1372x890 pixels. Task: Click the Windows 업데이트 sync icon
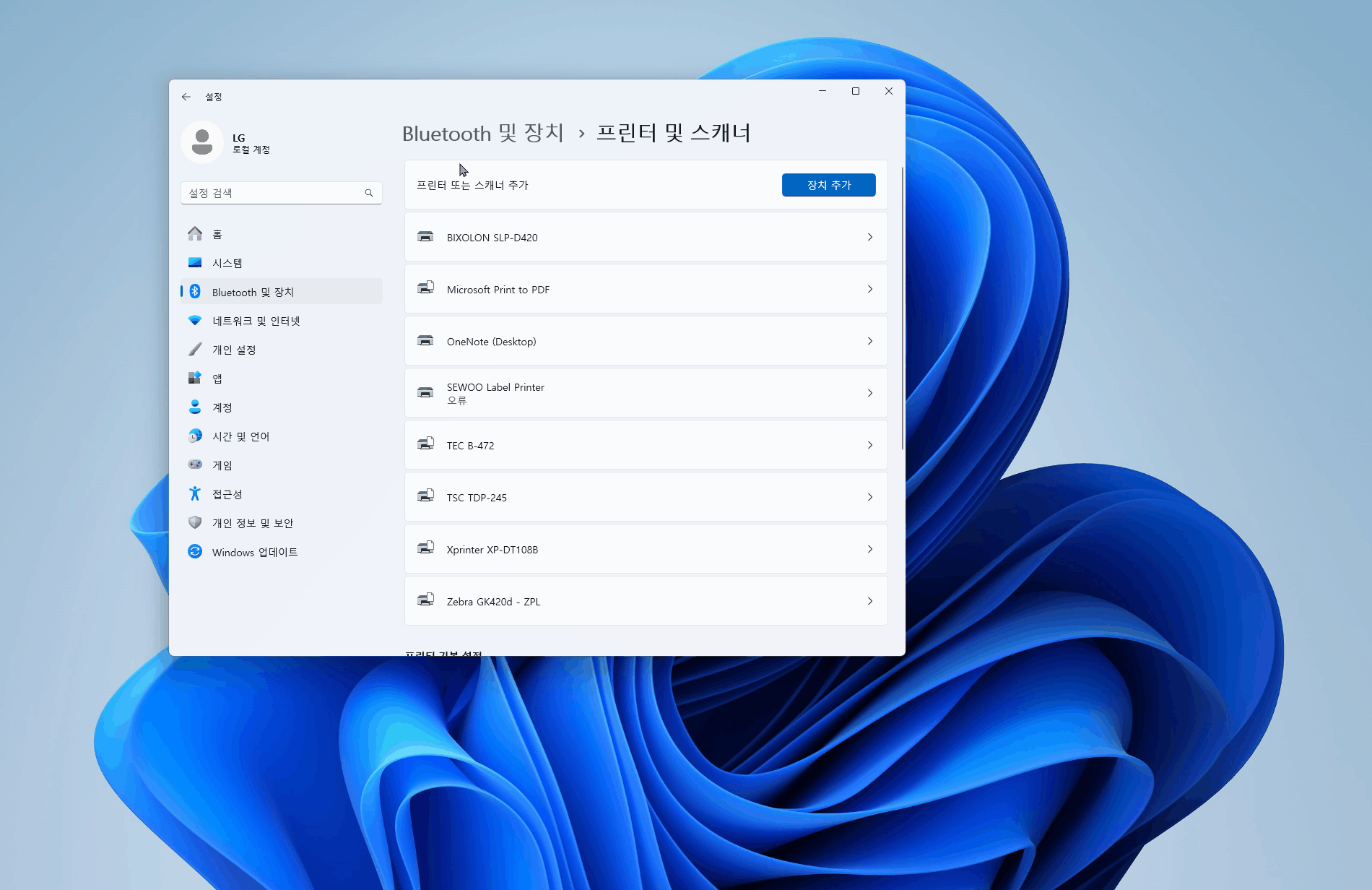pos(195,552)
